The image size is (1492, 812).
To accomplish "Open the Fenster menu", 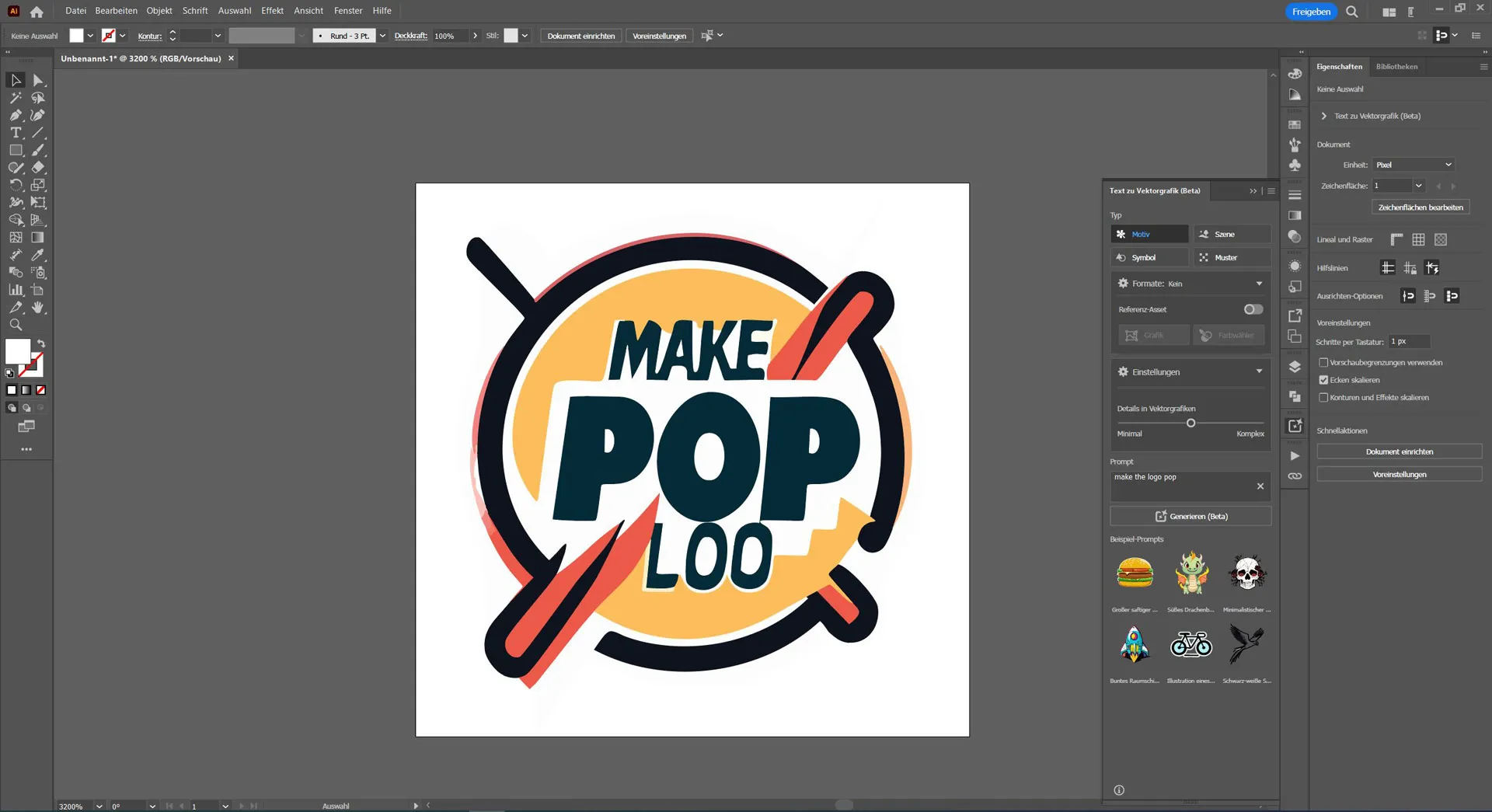I will tap(348, 11).
